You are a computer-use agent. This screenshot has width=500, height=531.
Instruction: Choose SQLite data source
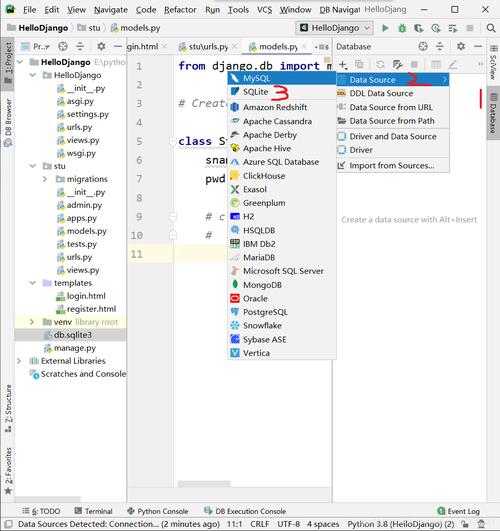pyautogui.click(x=282, y=92)
